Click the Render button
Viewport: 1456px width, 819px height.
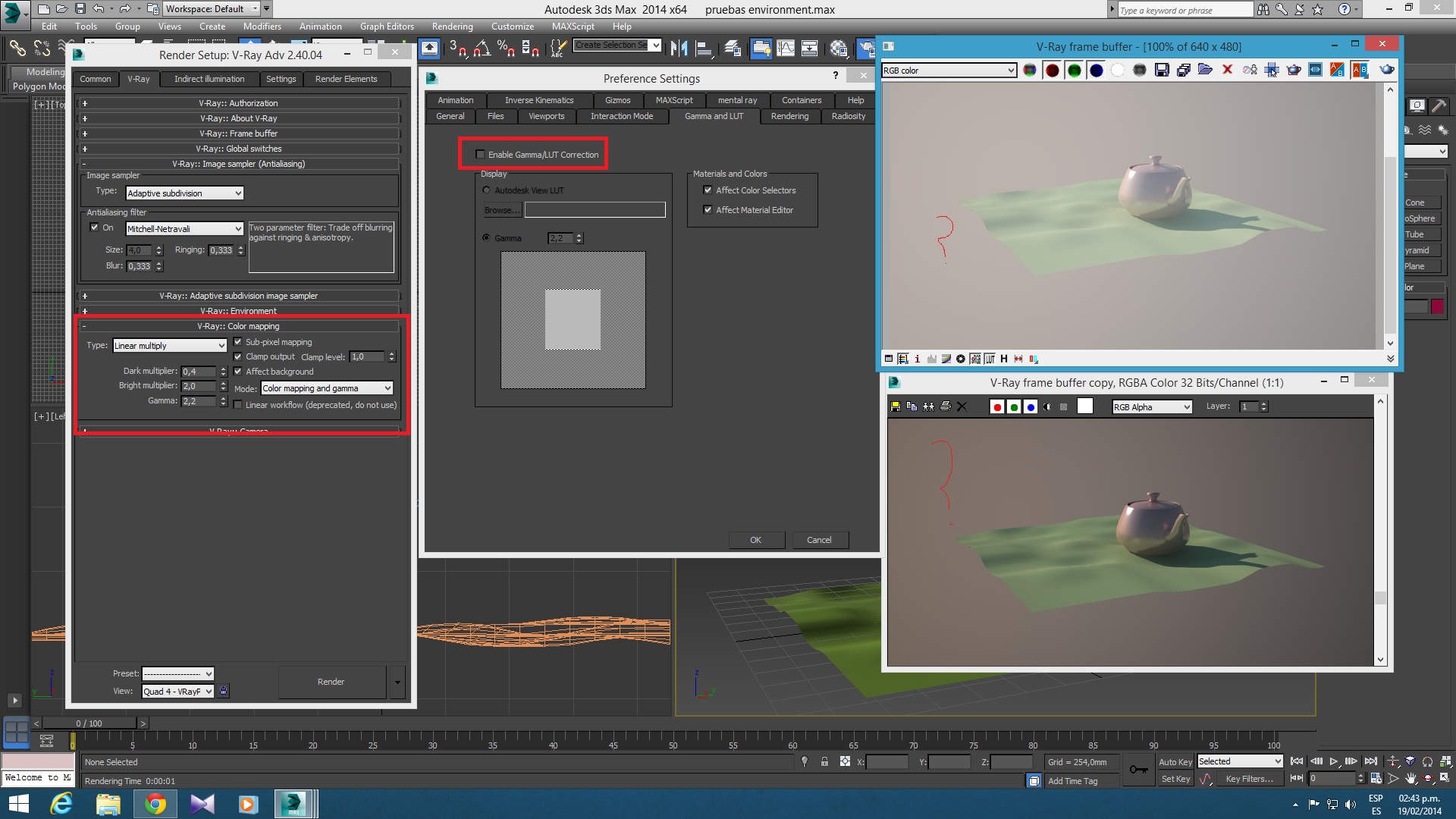click(x=331, y=682)
